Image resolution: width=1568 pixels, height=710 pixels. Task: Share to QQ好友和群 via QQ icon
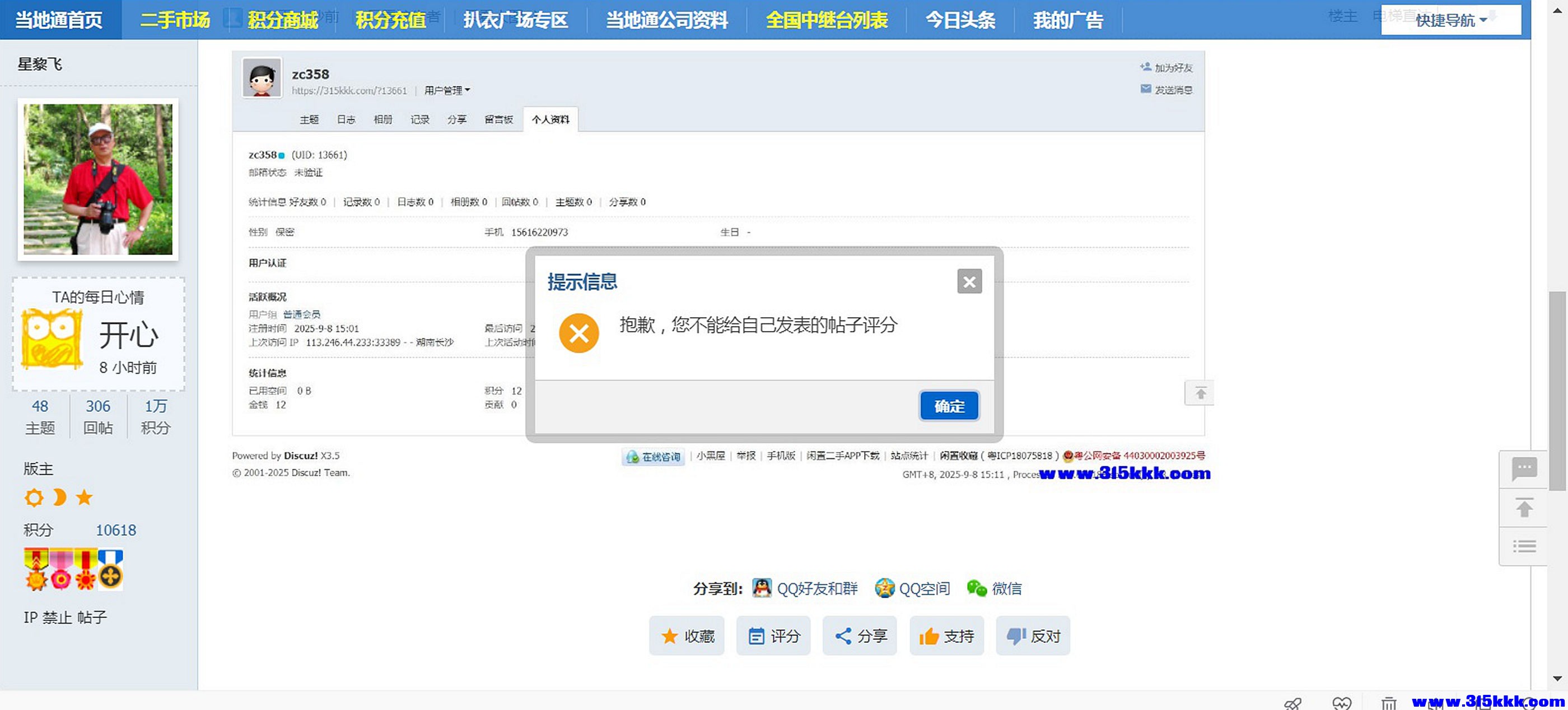click(x=762, y=588)
